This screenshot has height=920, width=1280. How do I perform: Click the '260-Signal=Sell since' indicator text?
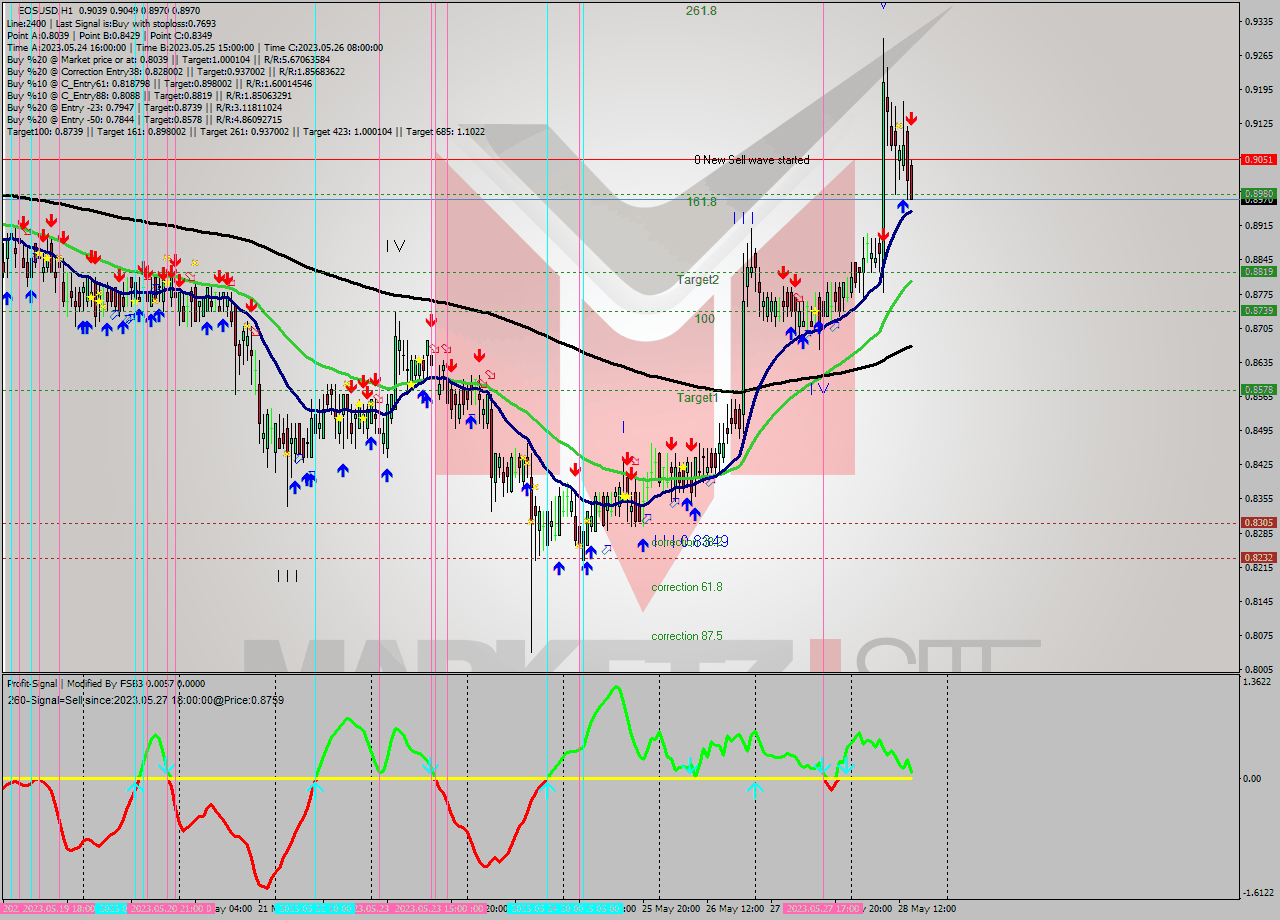click(x=145, y=700)
